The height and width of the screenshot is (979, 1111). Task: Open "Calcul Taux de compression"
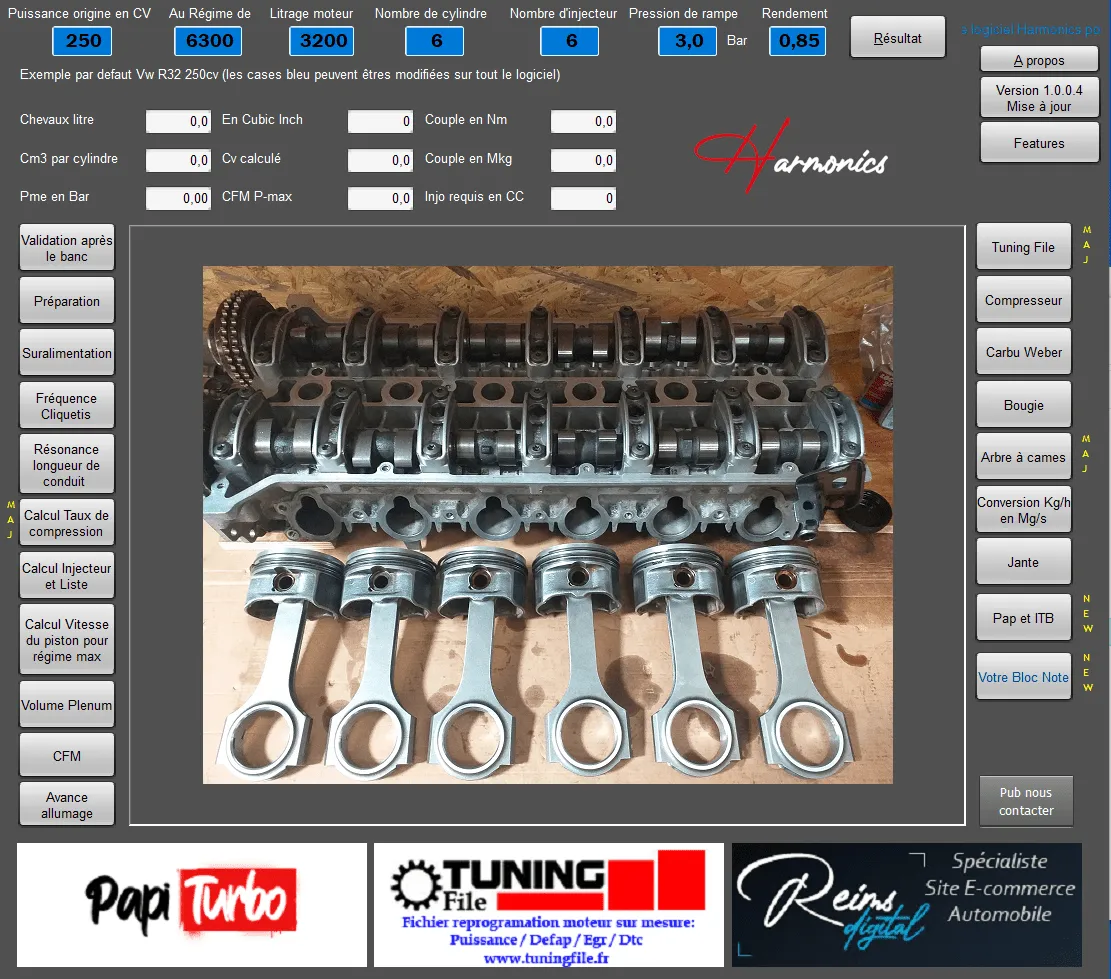tap(66, 522)
